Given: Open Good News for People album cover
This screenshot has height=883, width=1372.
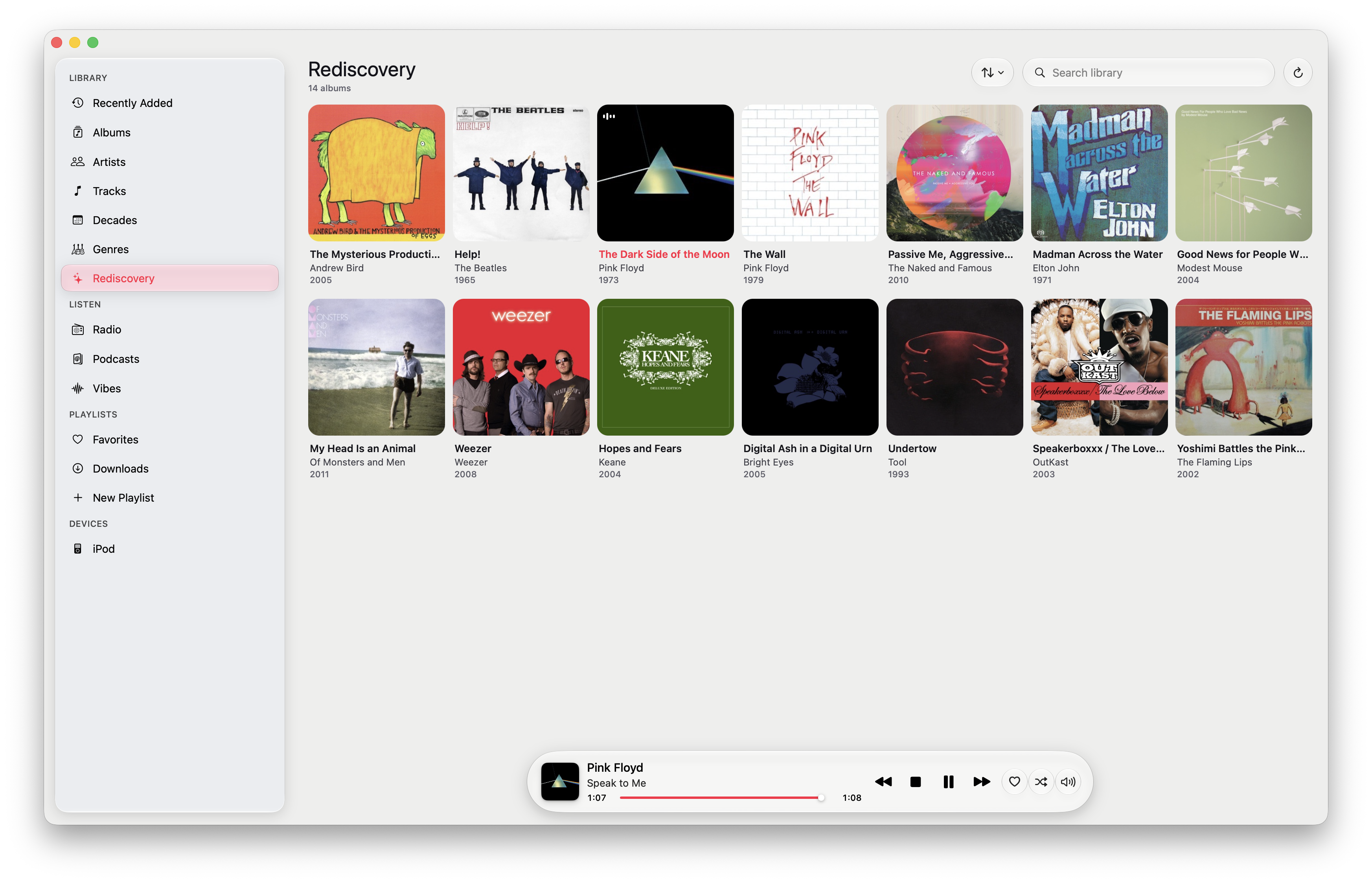Looking at the screenshot, I should [1243, 172].
